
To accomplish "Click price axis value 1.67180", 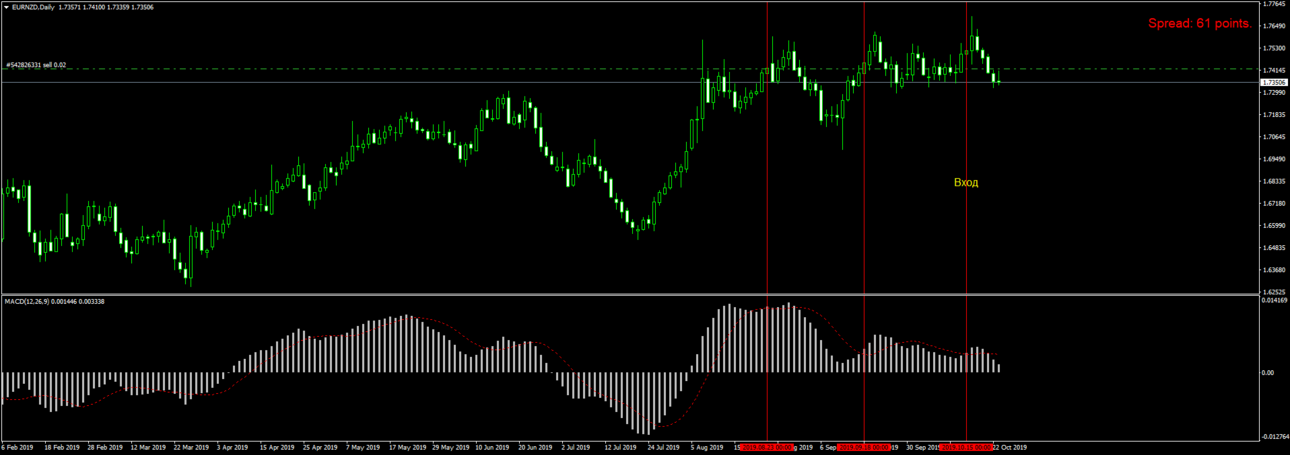I will point(1273,203).
